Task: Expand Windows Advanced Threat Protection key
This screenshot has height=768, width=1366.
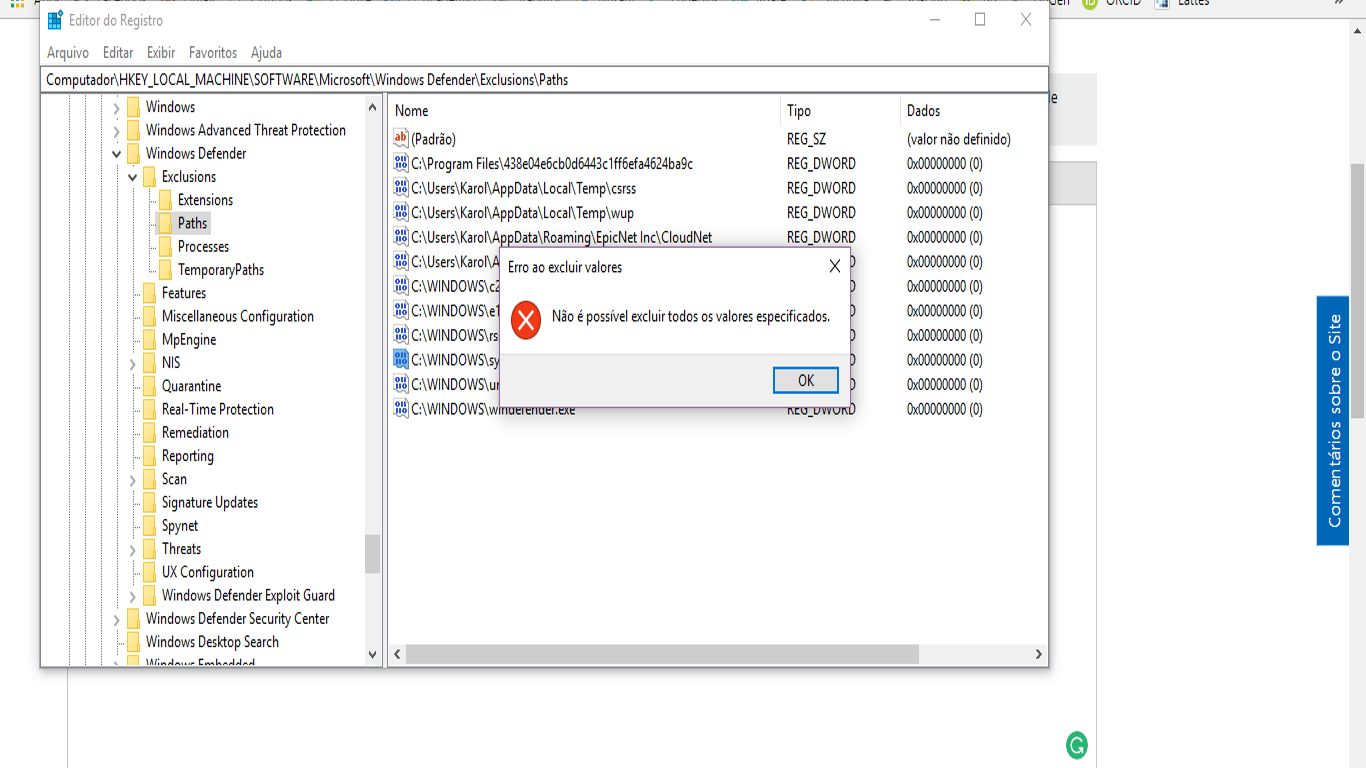Action: click(117, 131)
